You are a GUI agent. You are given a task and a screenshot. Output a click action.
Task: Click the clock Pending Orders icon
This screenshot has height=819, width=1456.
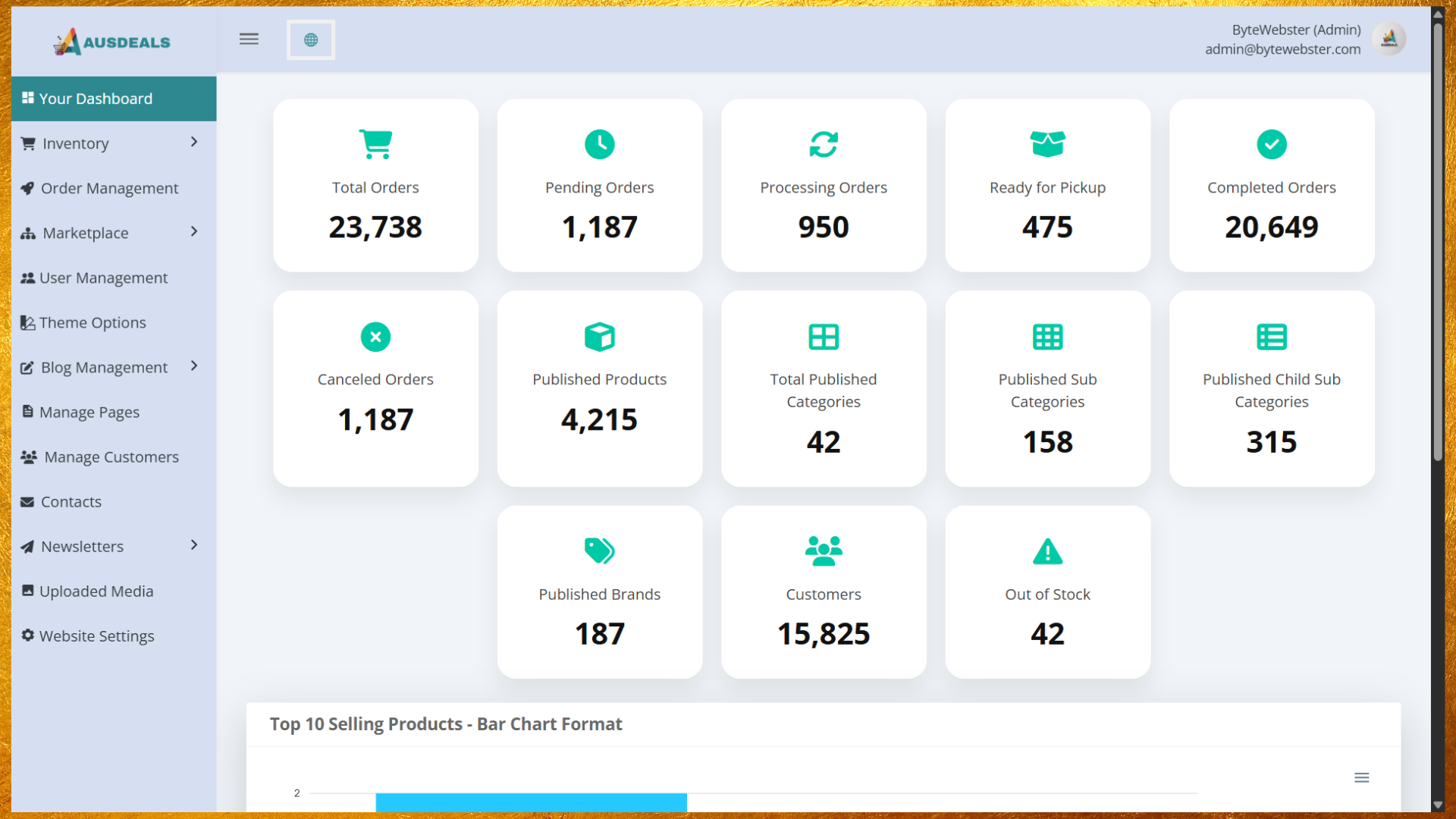click(x=599, y=144)
